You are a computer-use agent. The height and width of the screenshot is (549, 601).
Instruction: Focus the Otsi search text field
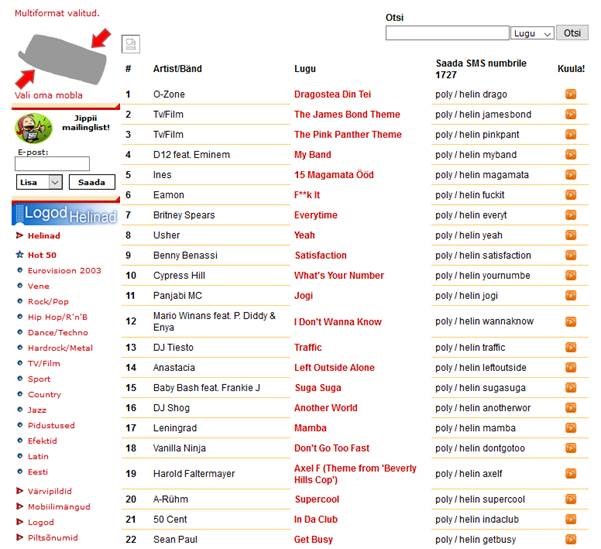point(447,33)
